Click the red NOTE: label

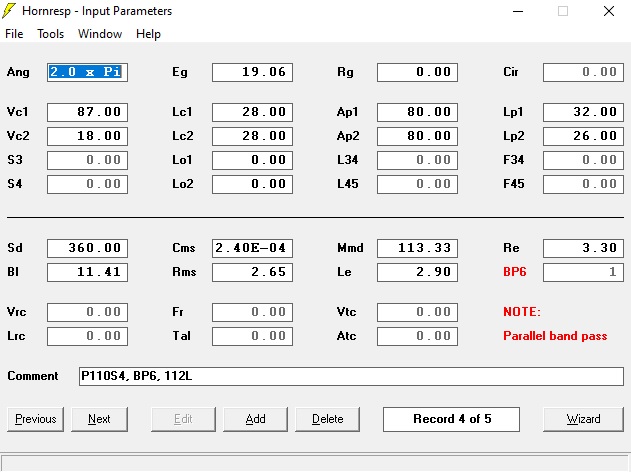[522, 312]
